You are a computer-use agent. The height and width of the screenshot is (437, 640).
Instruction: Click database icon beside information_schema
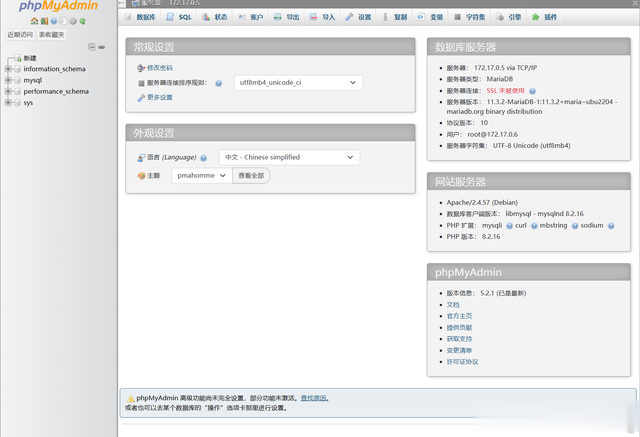click(x=17, y=69)
